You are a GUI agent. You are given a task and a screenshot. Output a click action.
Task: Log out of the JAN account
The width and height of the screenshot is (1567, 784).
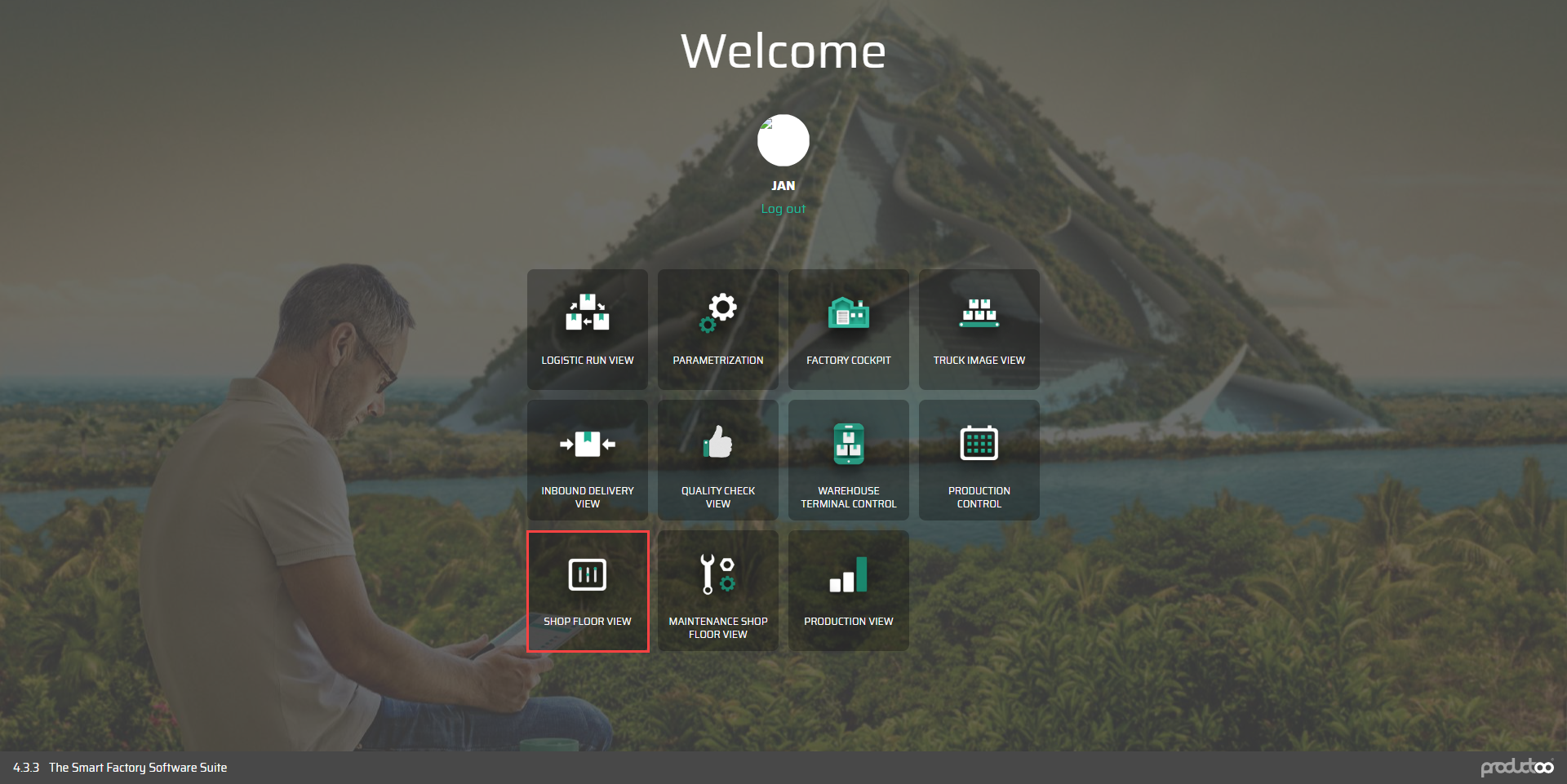coord(783,209)
